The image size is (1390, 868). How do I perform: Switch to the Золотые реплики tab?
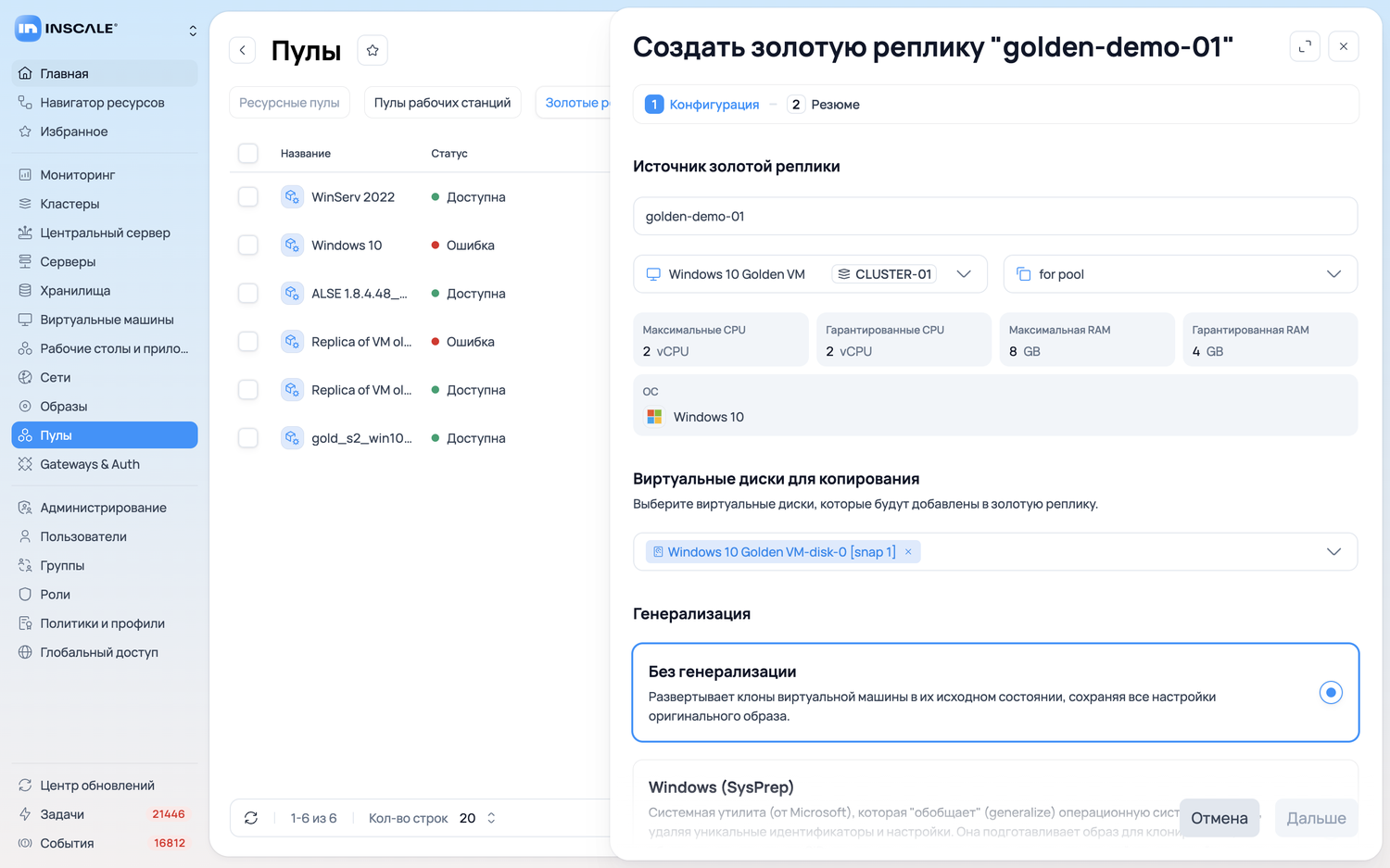pyautogui.click(x=575, y=103)
